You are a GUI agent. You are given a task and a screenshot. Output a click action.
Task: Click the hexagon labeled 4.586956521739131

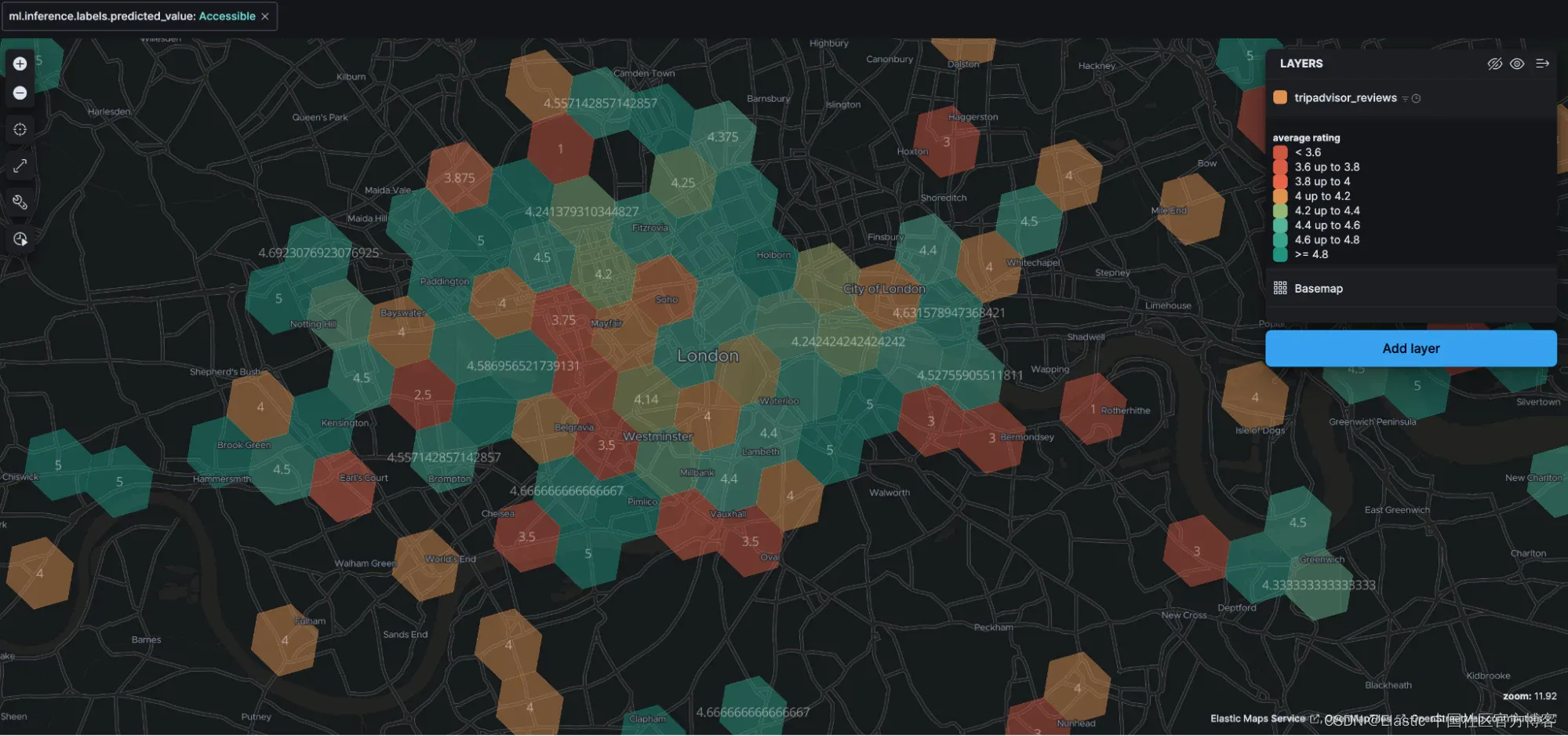[523, 366]
